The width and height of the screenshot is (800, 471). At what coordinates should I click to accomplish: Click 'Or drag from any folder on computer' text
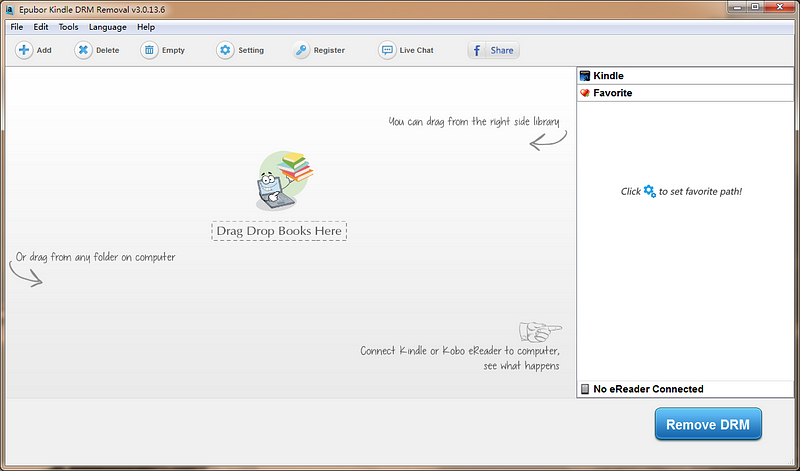tap(95, 257)
